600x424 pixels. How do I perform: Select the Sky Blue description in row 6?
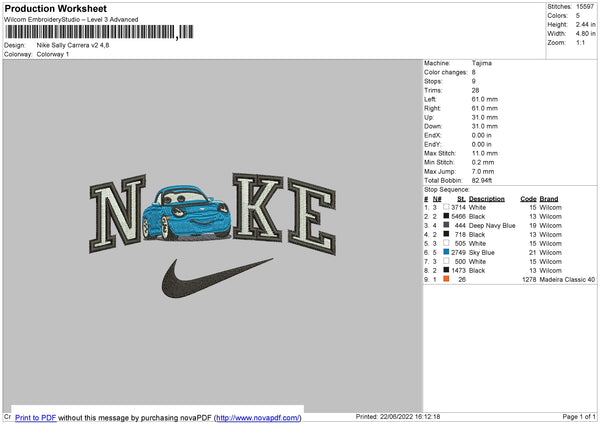[x=481, y=252]
